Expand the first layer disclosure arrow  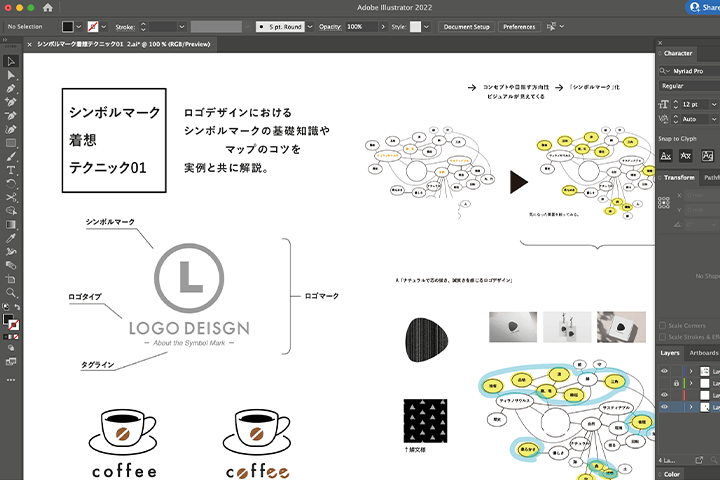click(x=691, y=371)
